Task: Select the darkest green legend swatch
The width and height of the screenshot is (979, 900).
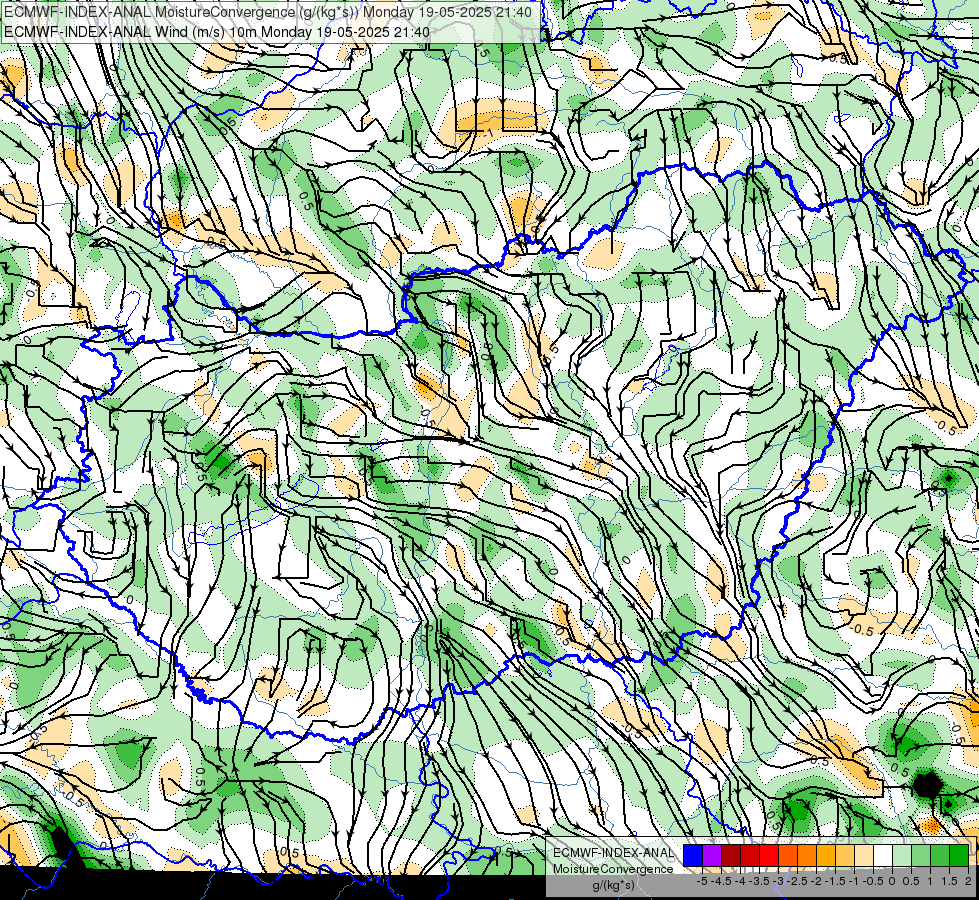Action: click(958, 855)
